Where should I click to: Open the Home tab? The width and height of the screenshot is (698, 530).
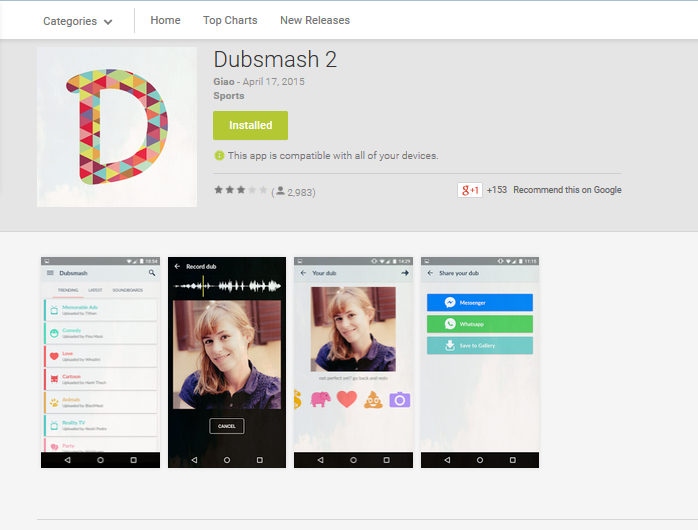pos(165,20)
